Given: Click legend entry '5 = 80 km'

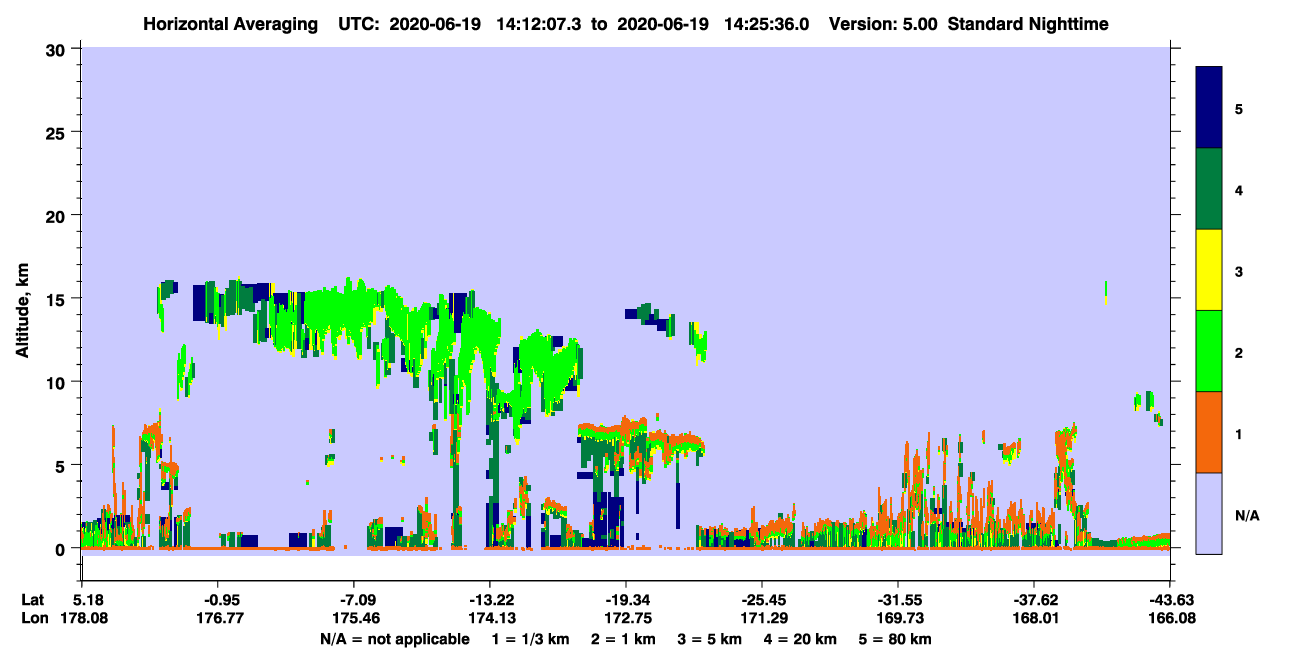Looking at the screenshot, I should pos(894,639).
